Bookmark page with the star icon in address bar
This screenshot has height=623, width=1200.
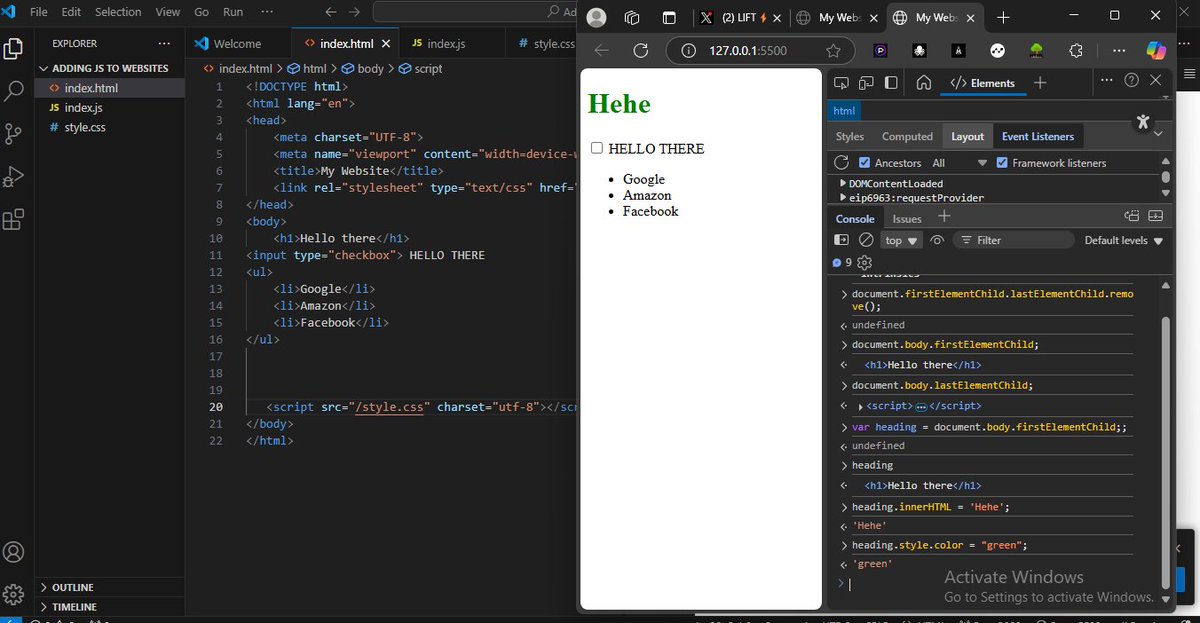tap(833, 50)
